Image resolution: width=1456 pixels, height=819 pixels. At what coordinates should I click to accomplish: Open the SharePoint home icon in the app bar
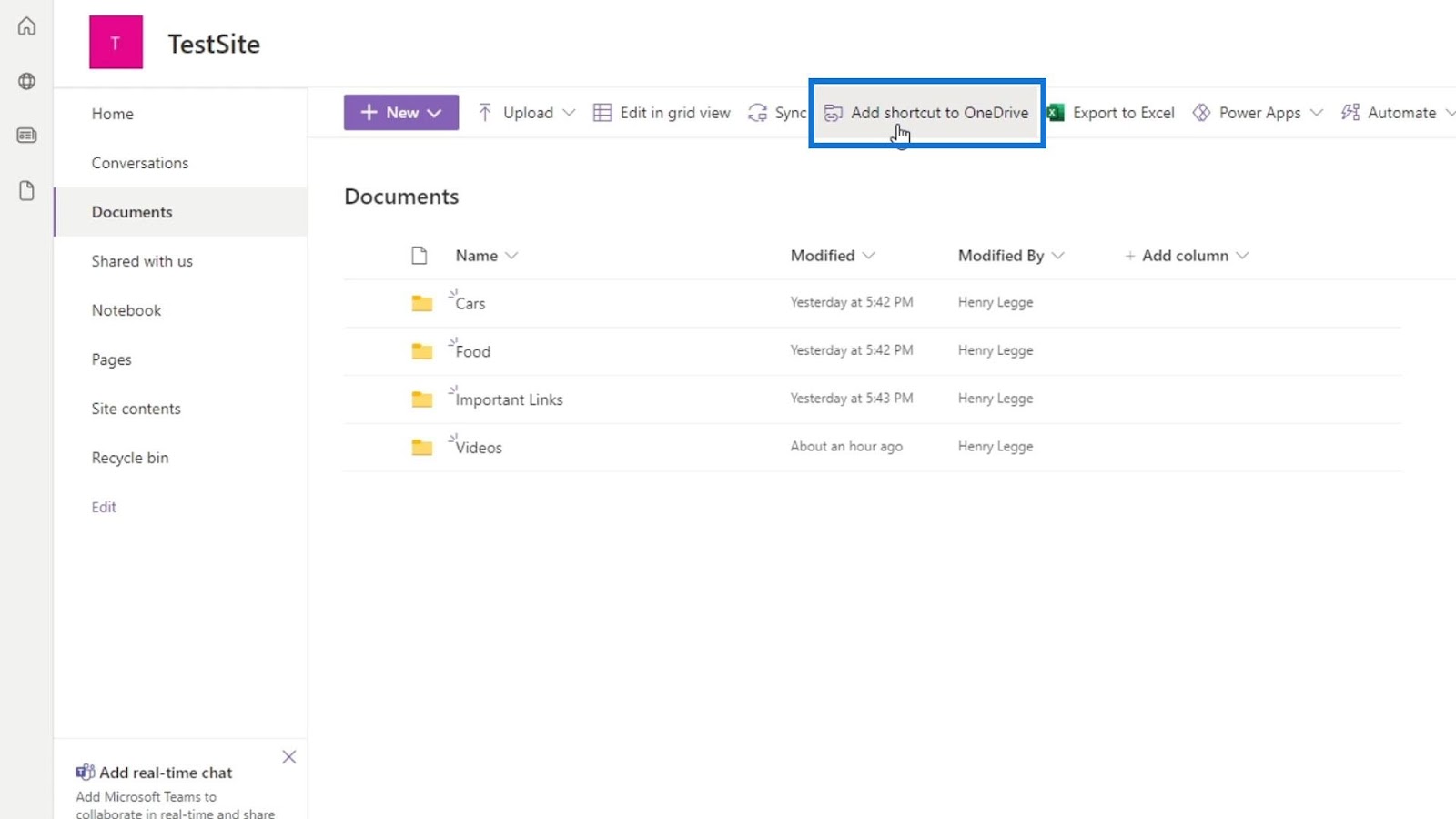pyautogui.click(x=26, y=26)
